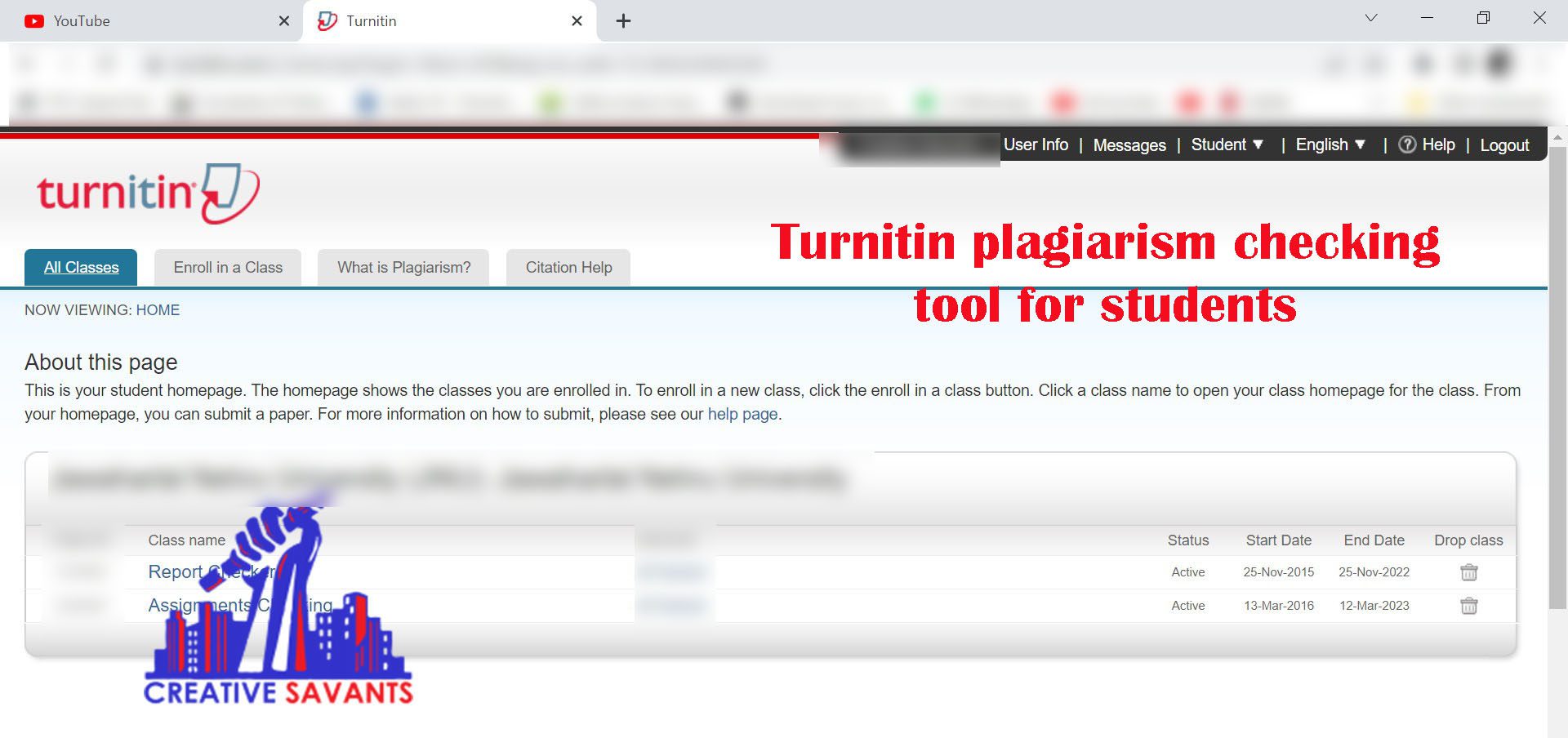Viewport: 1568px width, 738px height.
Task: Open the English language dropdown
Action: coord(1330,144)
